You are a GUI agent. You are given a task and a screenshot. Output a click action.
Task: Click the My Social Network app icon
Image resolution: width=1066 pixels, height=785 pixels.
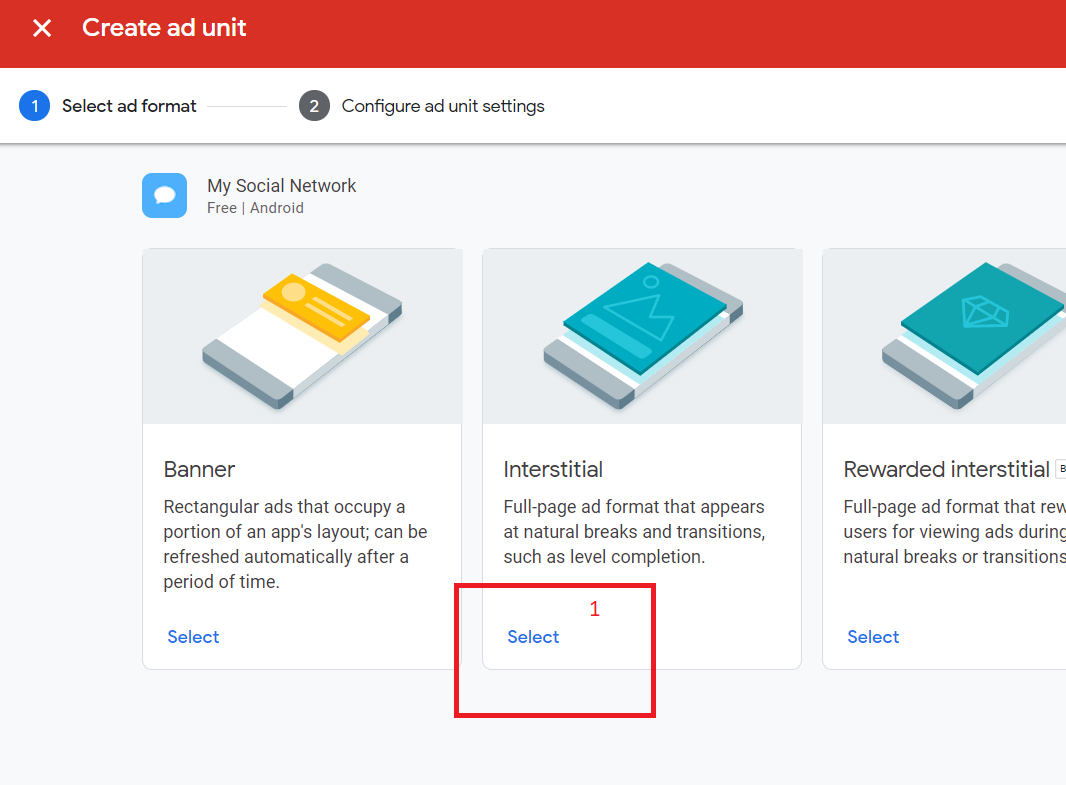click(x=164, y=195)
